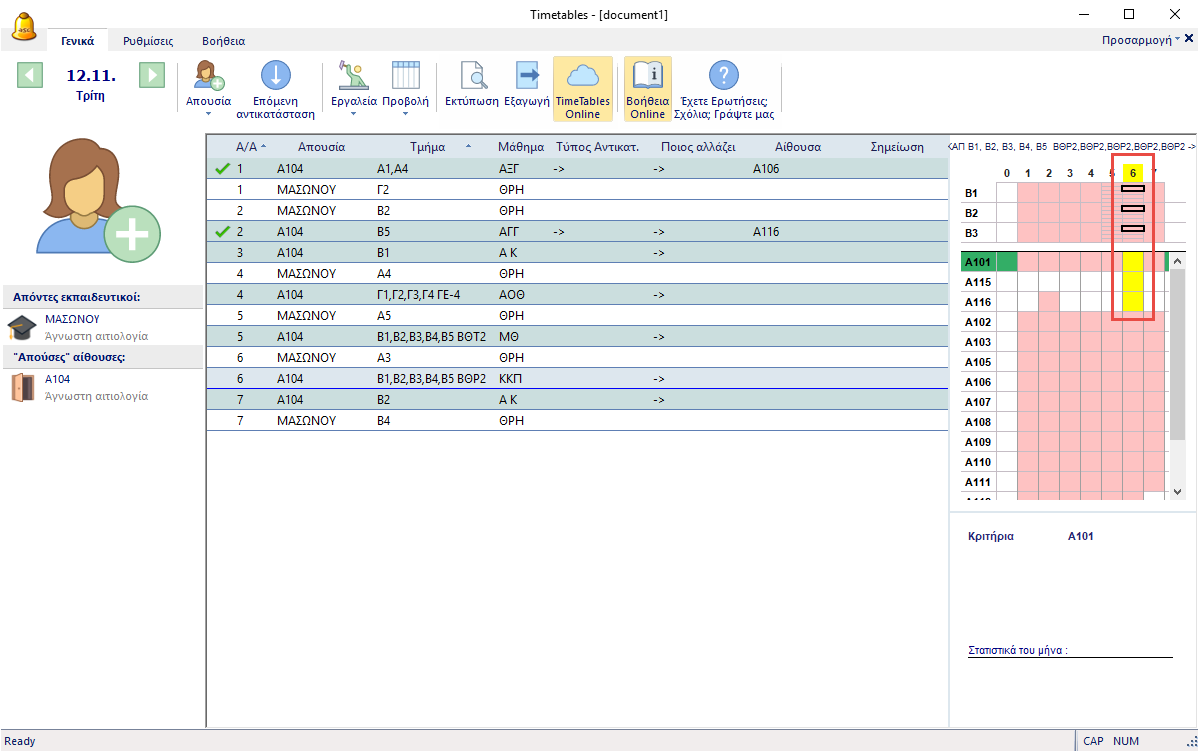The height and width of the screenshot is (752, 1199).
Task: Click the previous day arrow
Action: click(30, 75)
